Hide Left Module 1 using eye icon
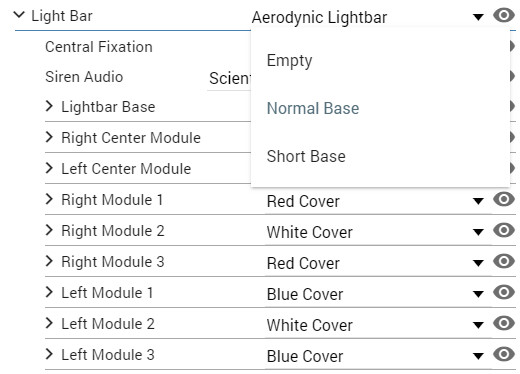Screen dimensions: 520x374 click(x=504, y=292)
